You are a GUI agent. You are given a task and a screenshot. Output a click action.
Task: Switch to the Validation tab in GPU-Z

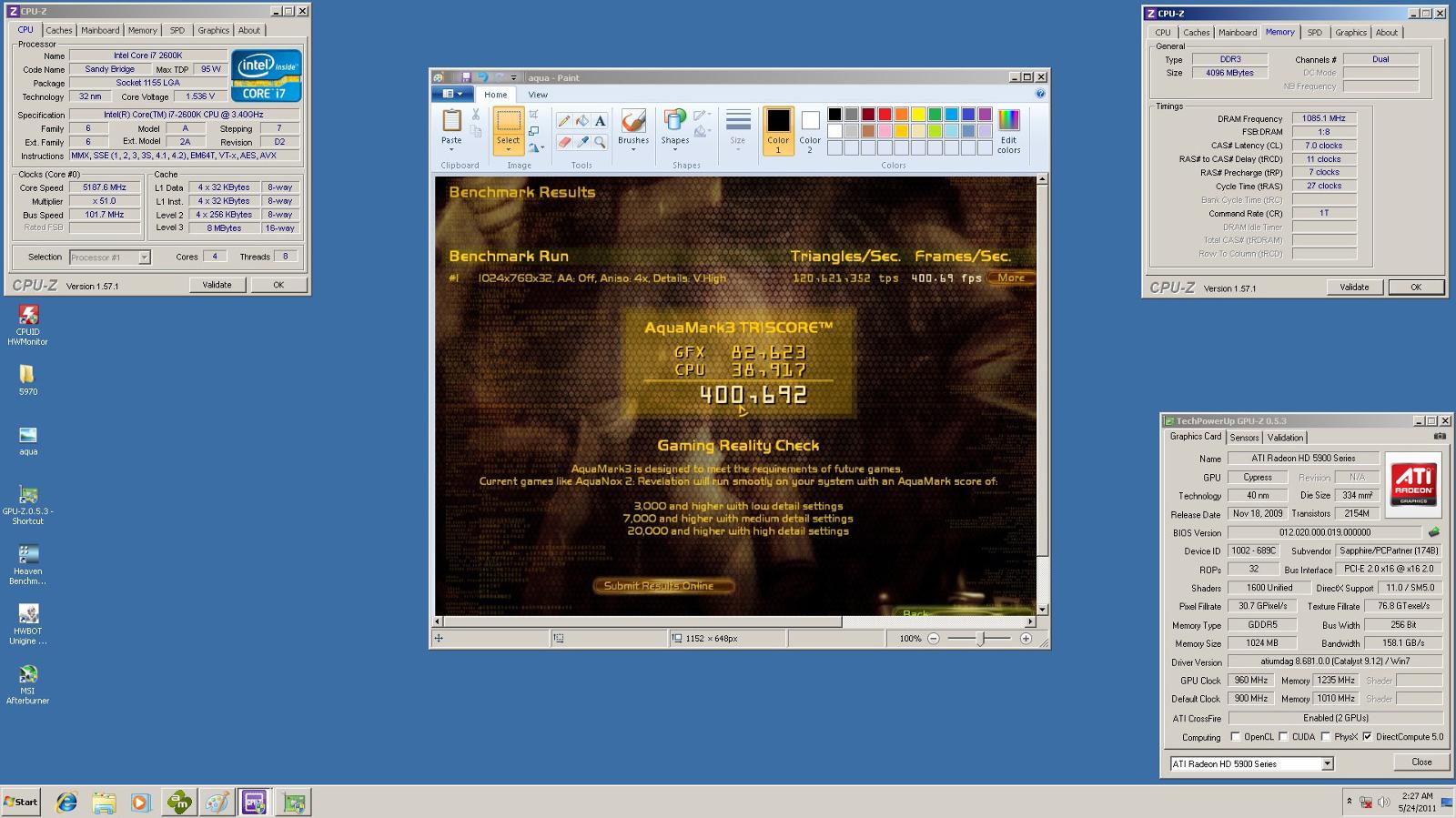[1285, 438]
